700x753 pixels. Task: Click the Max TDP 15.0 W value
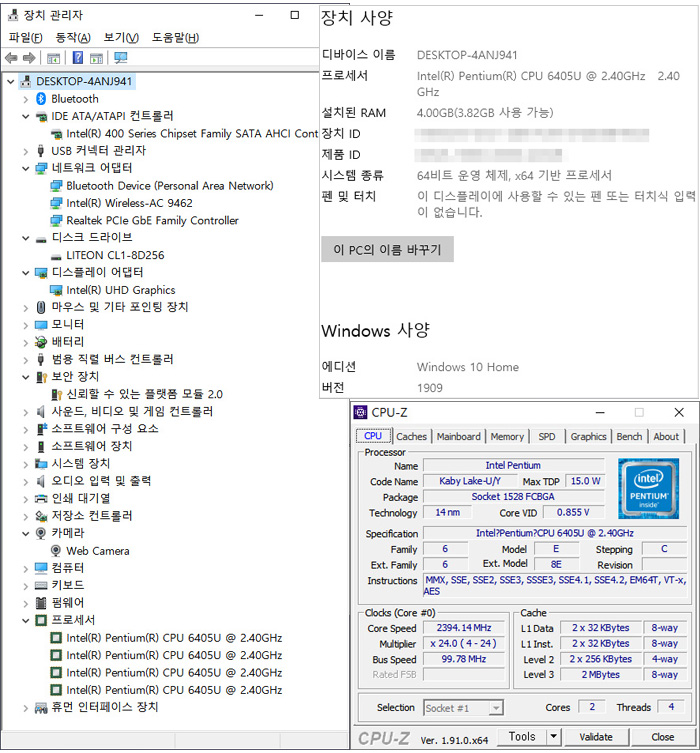click(585, 481)
